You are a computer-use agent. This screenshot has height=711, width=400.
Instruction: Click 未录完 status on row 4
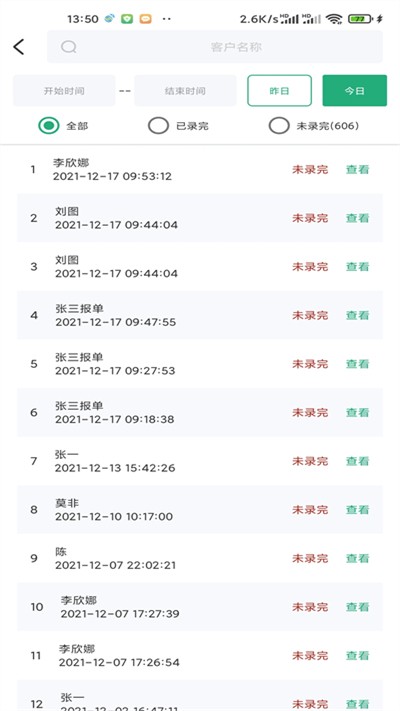point(310,315)
